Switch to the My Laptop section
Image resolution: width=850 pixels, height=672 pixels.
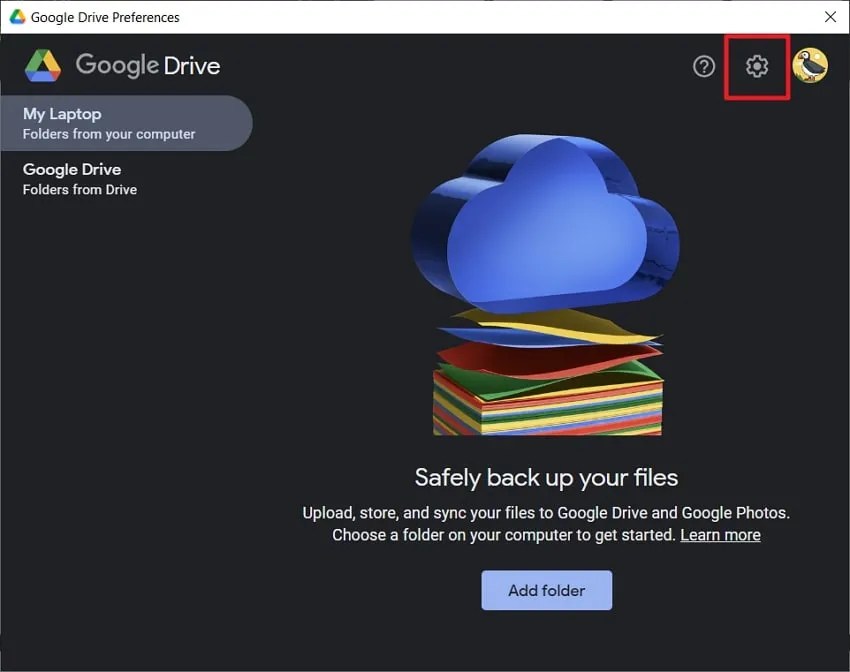61,114
